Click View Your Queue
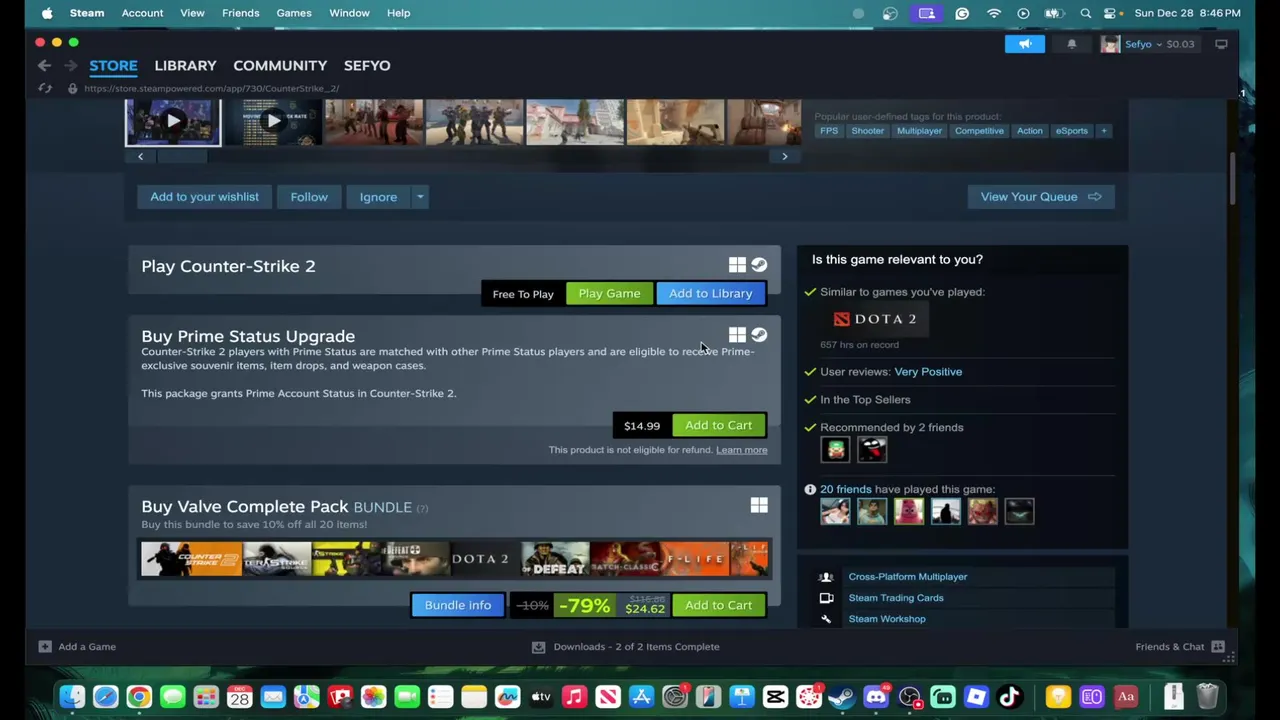 pyautogui.click(x=1041, y=197)
